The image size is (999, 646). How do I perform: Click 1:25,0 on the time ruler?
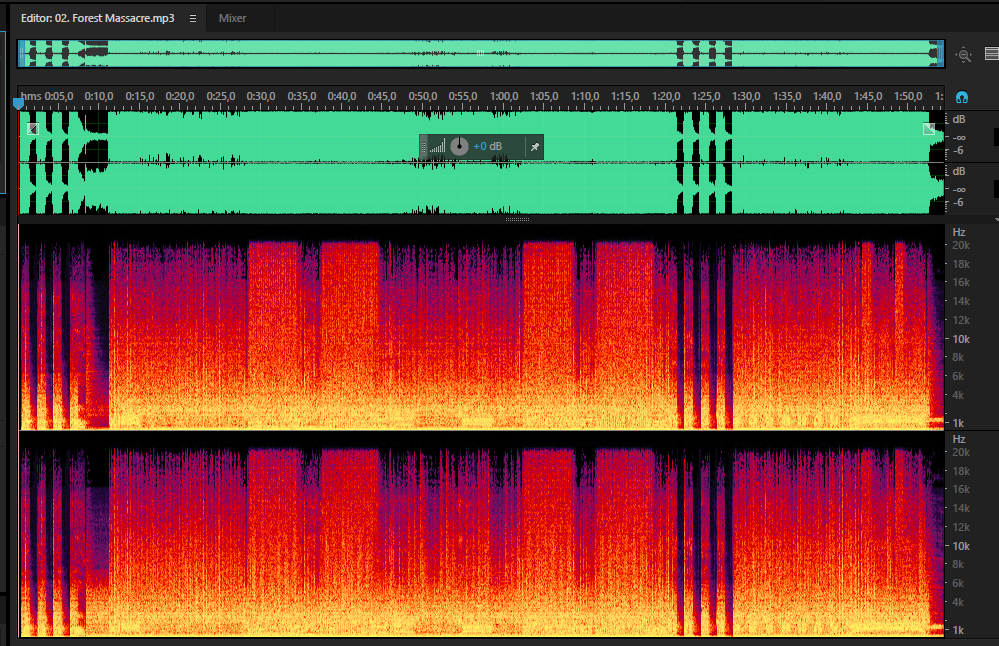706,96
